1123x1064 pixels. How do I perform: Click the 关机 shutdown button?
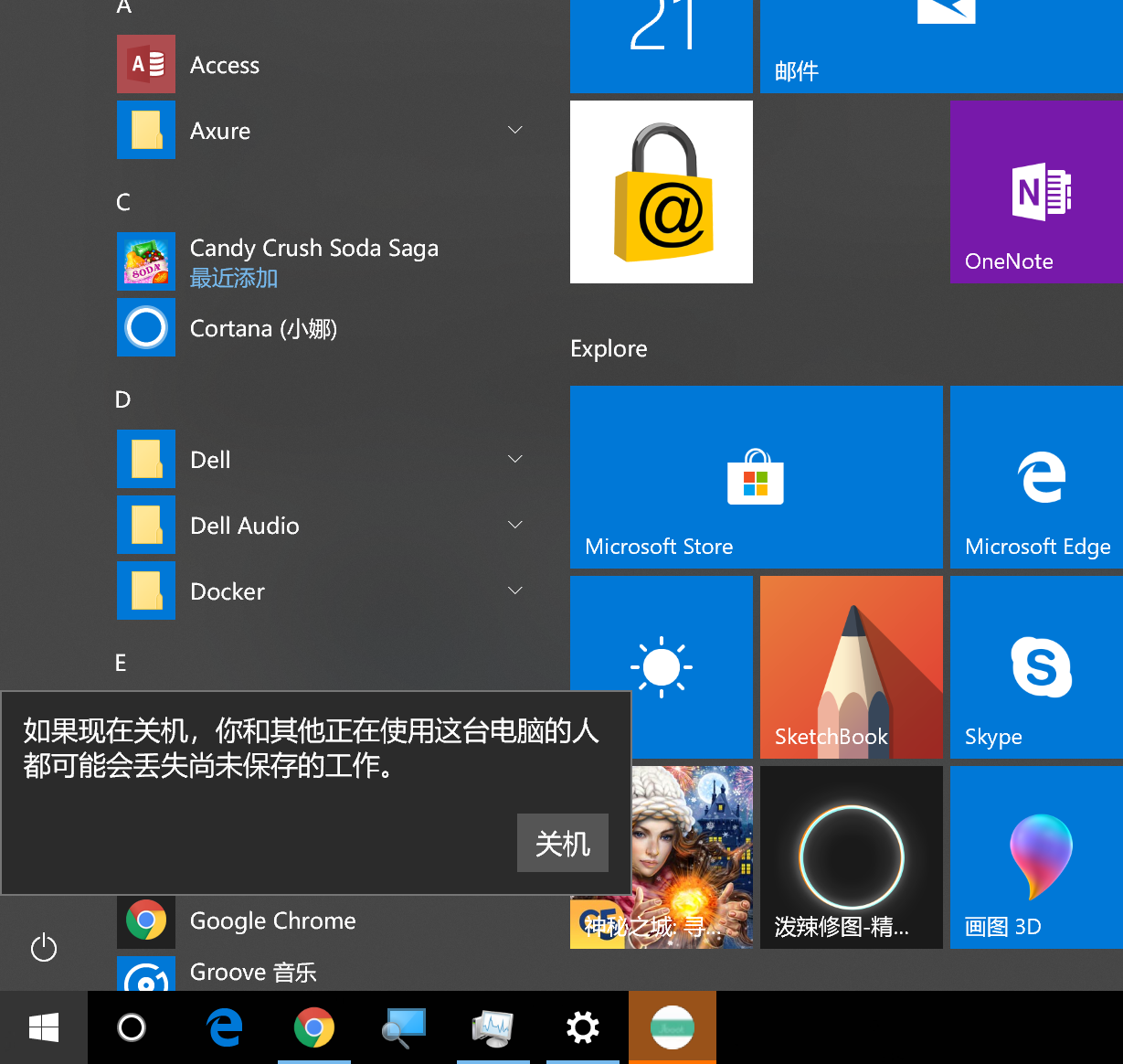563,843
